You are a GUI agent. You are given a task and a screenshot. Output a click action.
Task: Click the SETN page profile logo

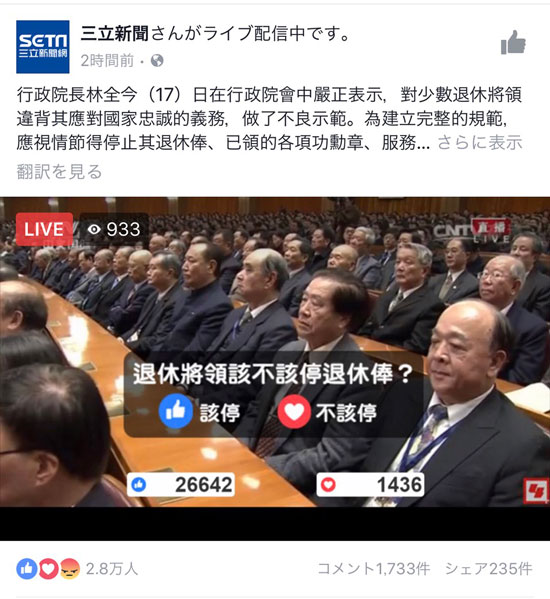coord(43,47)
